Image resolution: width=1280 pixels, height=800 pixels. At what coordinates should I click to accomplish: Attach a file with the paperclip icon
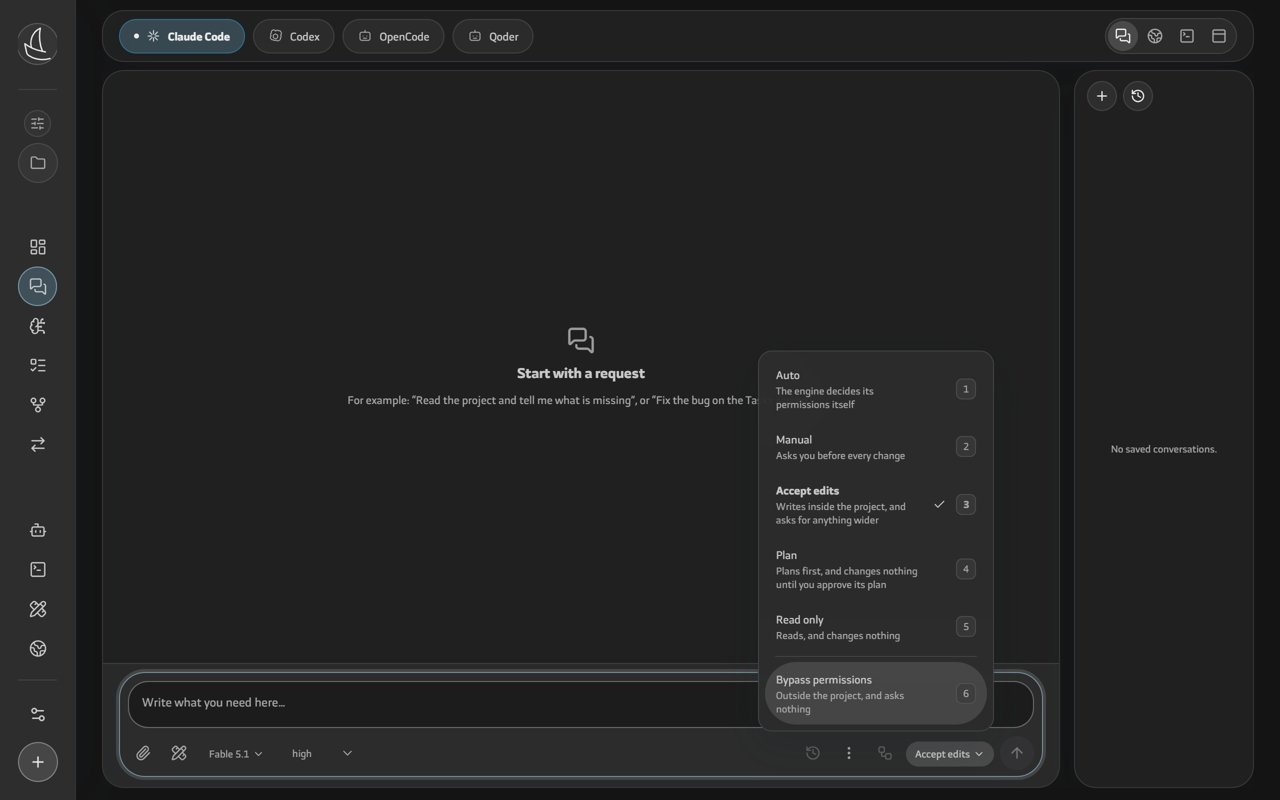point(143,753)
